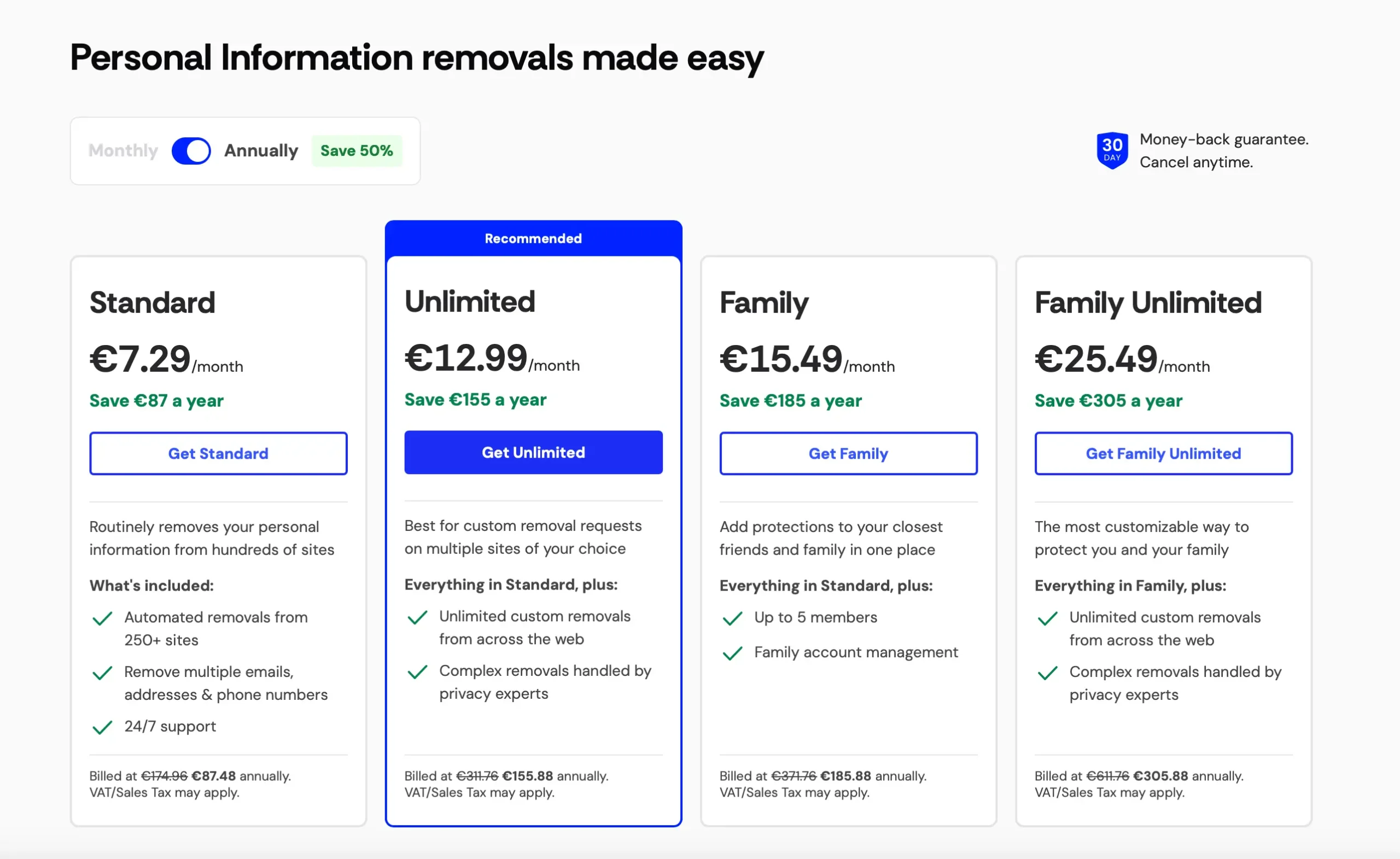Click the Standard plan title

[x=152, y=302]
